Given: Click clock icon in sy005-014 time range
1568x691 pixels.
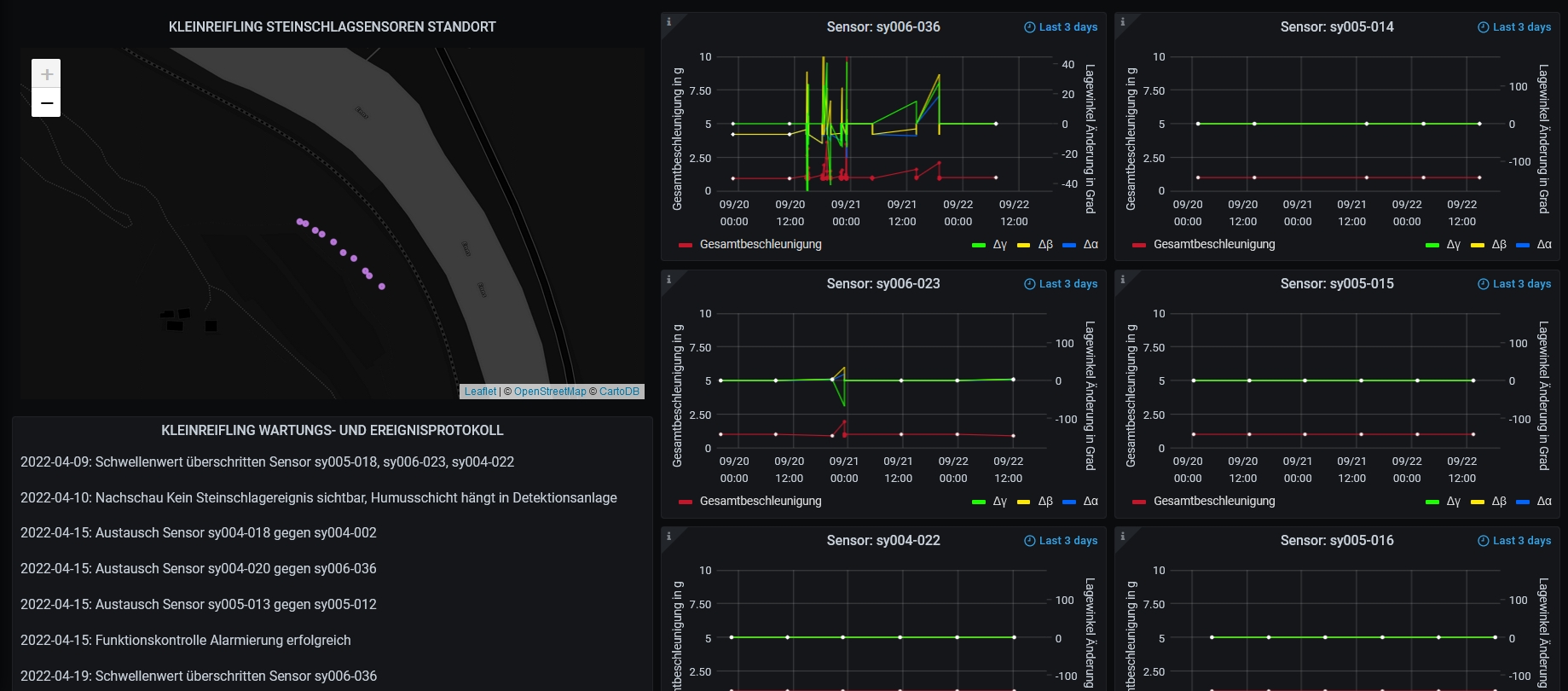Looking at the screenshot, I should pyautogui.click(x=1483, y=27).
